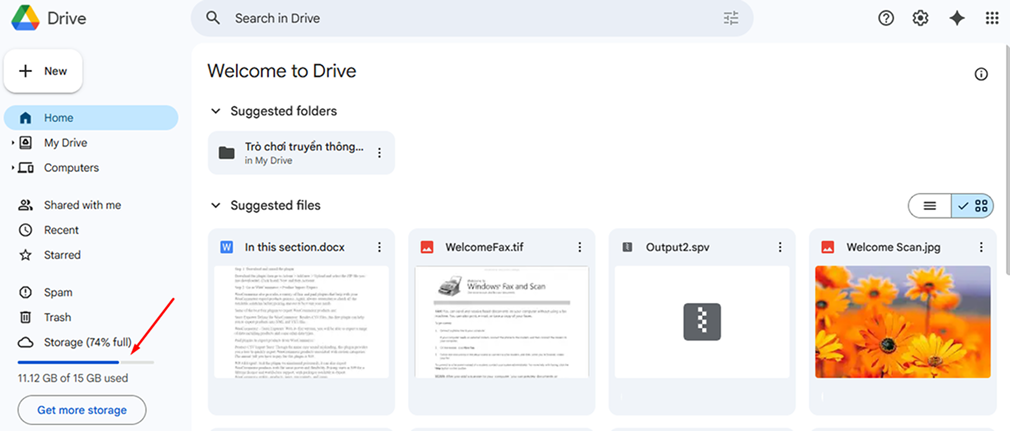
Task: Switch to list layout view
Action: coord(930,205)
